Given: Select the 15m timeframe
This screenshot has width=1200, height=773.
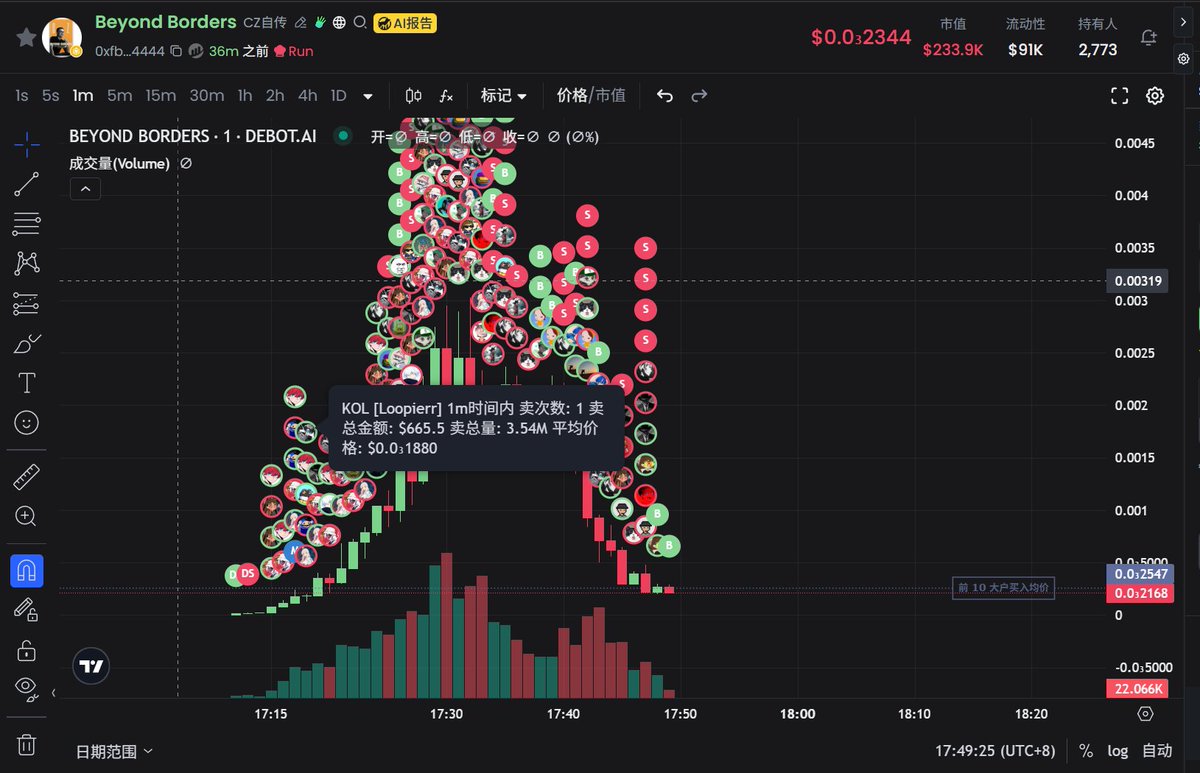Looking at the screenshot, I should 160,96.
